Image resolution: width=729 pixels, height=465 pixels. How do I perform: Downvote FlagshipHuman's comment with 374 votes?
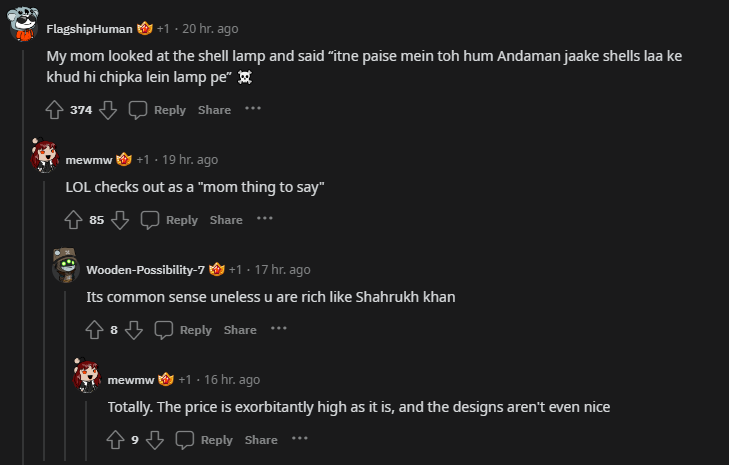[x=107, y=110]
